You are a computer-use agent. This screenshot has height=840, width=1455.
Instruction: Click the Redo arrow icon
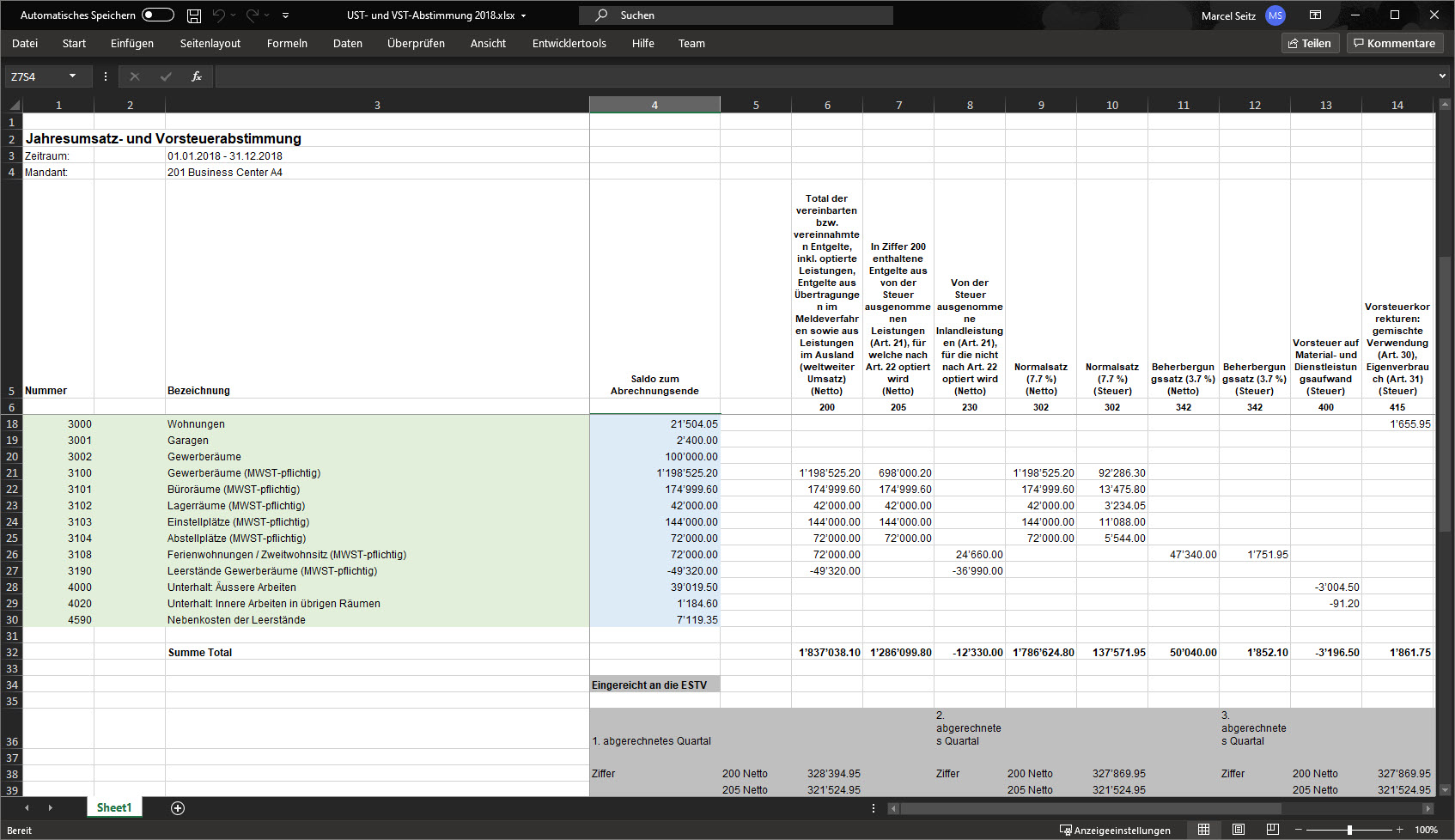click(253, 15)
